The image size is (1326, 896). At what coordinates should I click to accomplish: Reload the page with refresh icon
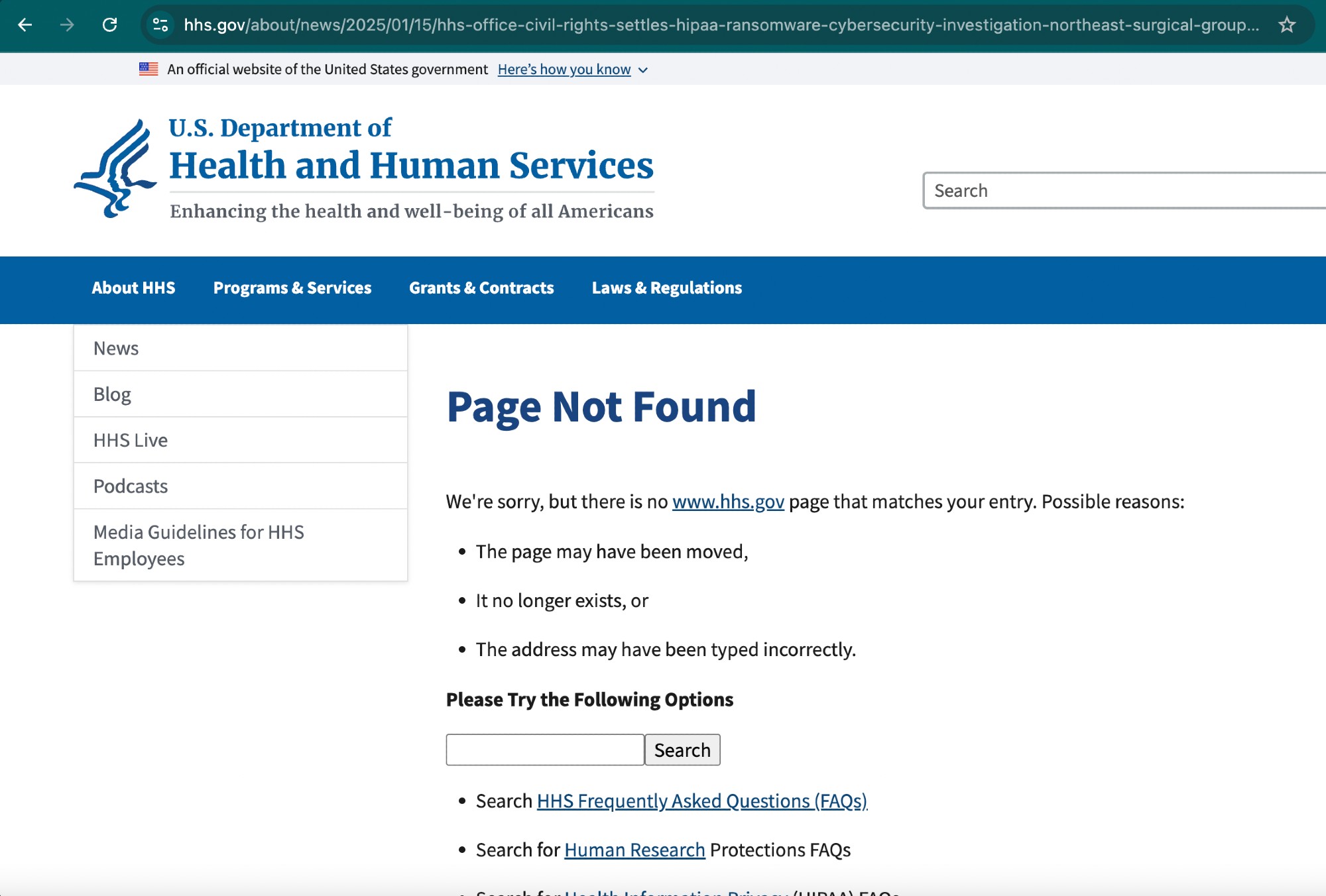(x=110, y=25)
